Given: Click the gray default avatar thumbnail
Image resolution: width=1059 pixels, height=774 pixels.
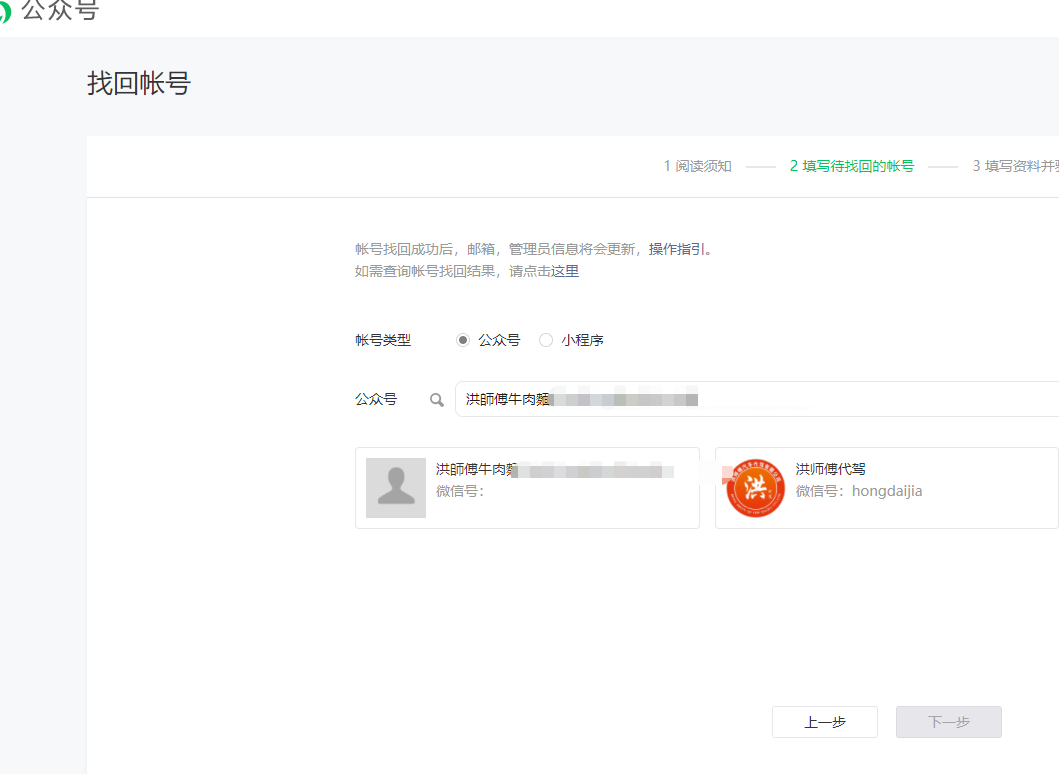Looking at the screenshot, I should (396, 488).
